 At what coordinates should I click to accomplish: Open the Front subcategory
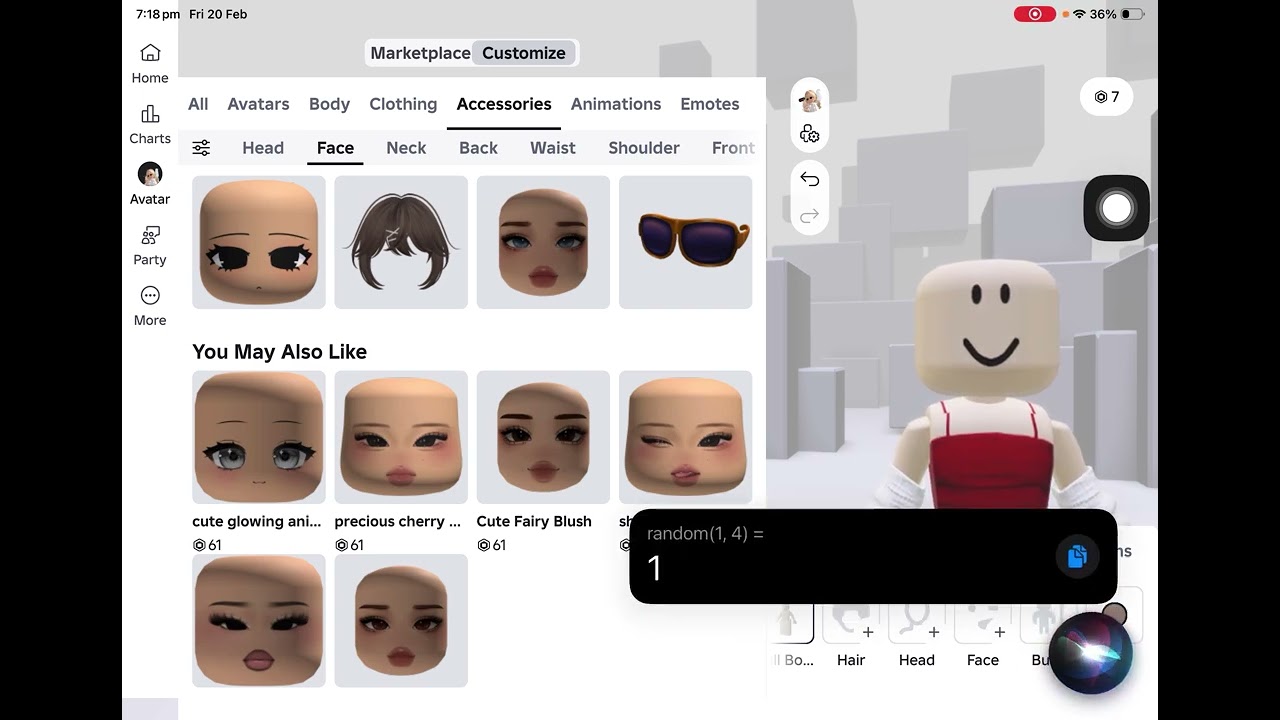(733, 148)
